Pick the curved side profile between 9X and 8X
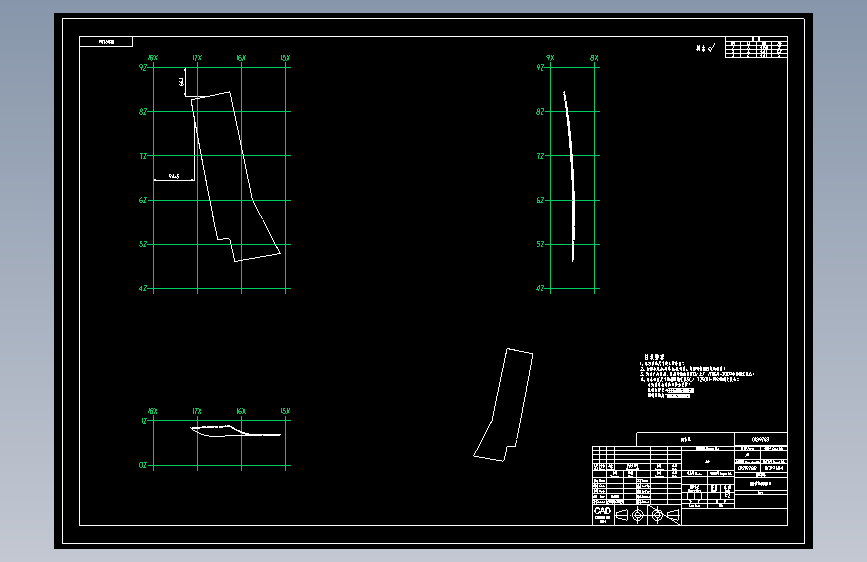 (x=570, y=176)
